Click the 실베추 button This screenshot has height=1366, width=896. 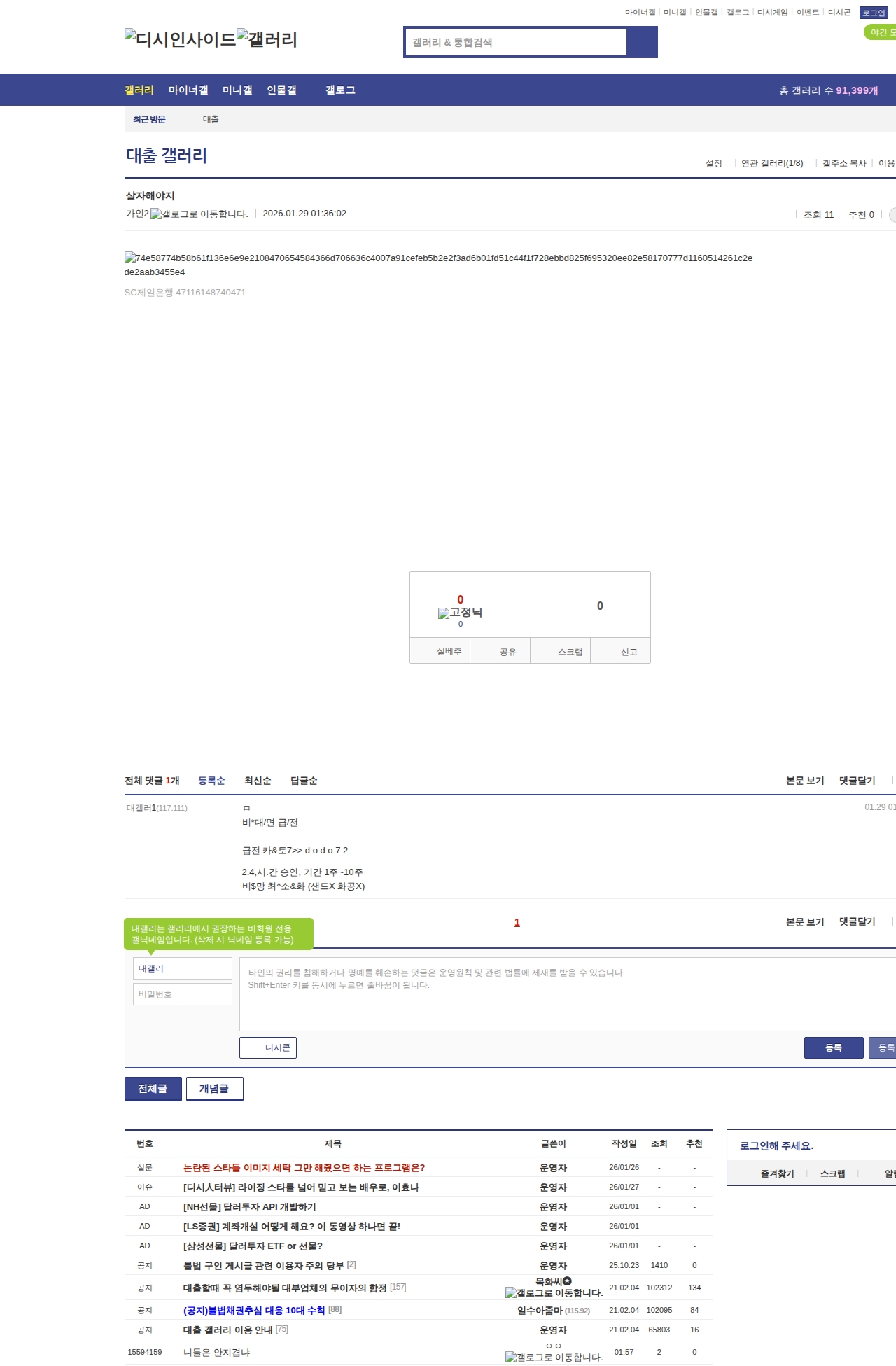click(x=440, y=650)
